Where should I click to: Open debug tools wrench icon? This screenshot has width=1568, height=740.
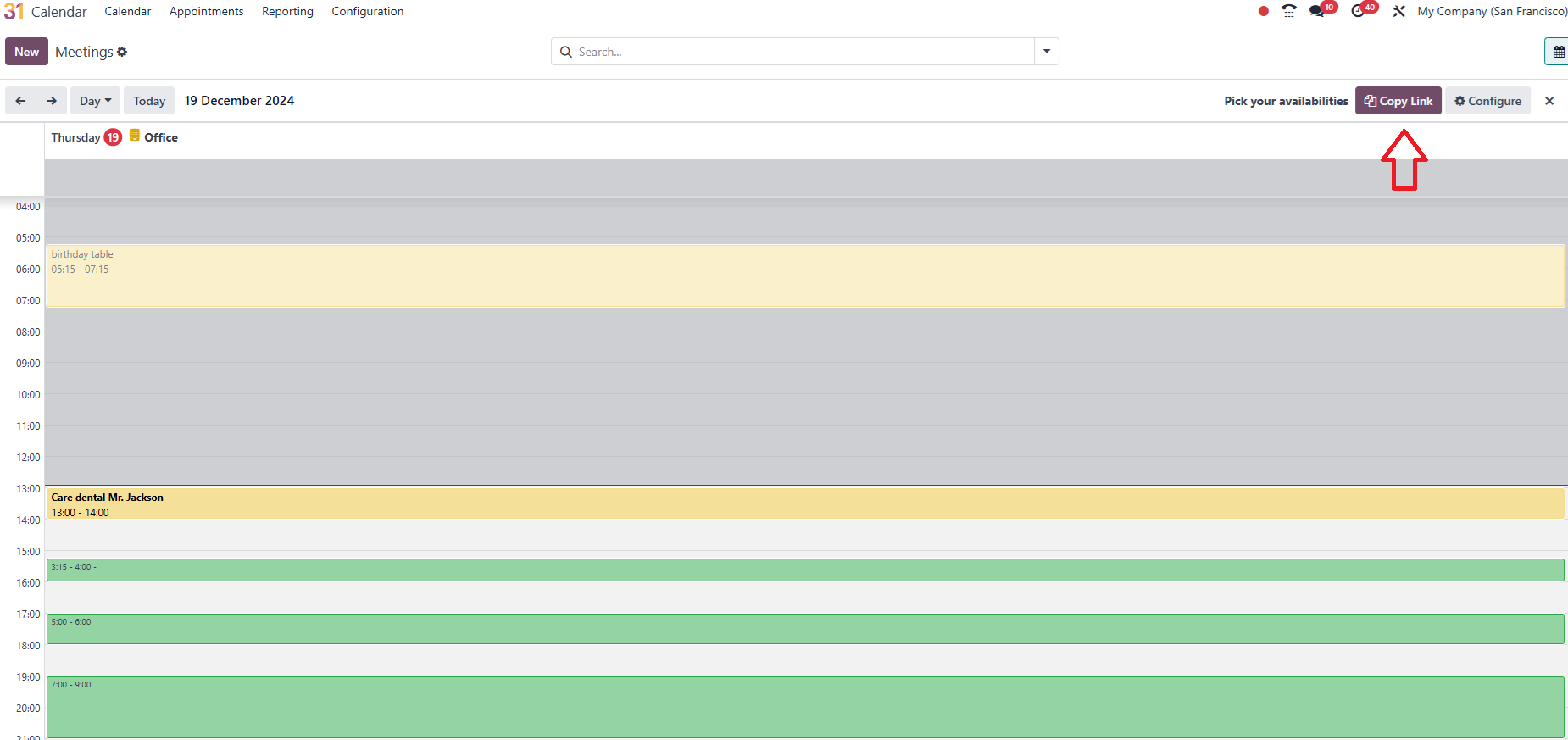click(x=1398, y=11)
